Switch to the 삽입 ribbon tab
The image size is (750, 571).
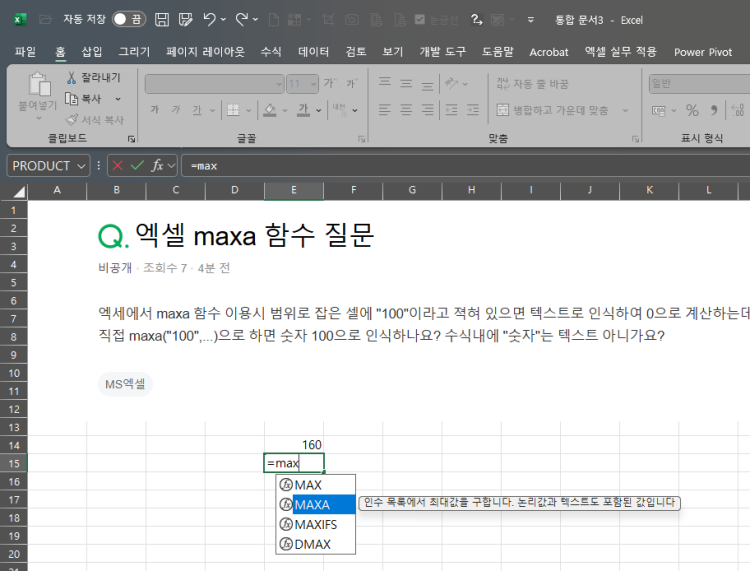[x=92, y=52]
